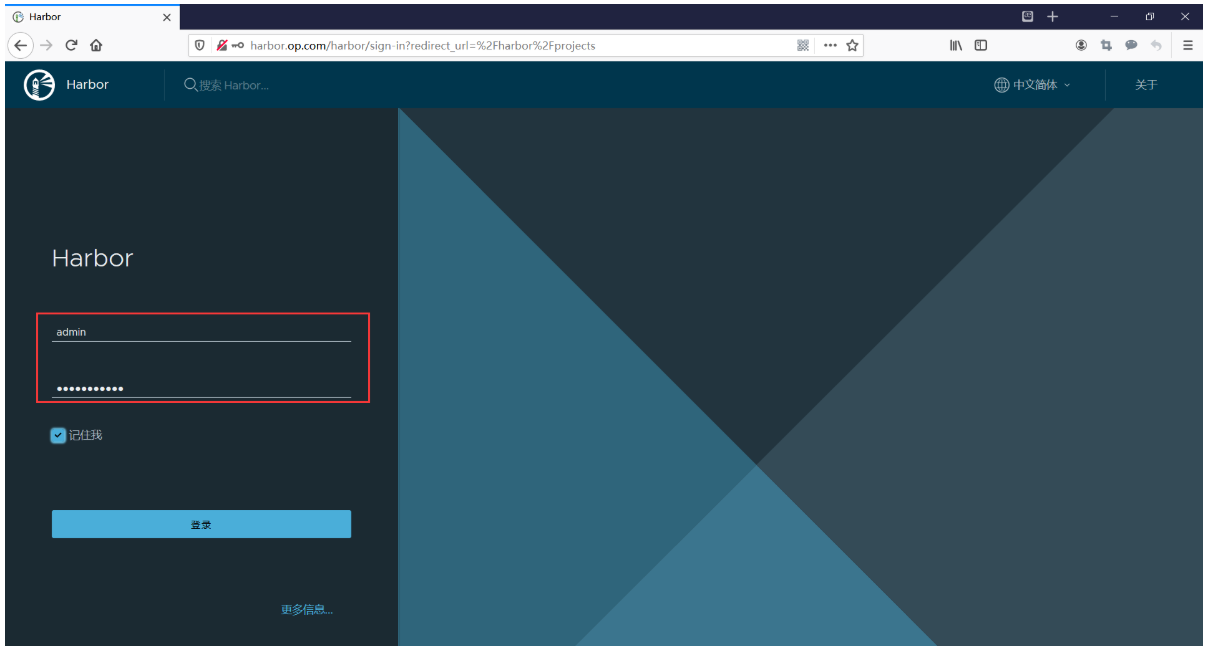Click the browser forward arrow
Image resolution: width=1208 pixels, height=649 pixels.
click(46, 45)
